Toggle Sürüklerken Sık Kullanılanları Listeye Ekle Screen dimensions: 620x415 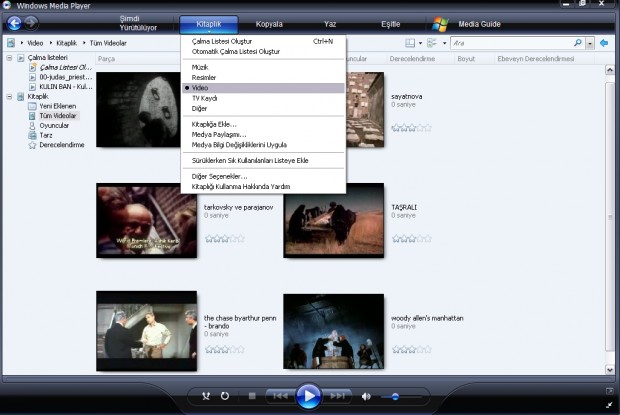263,160
